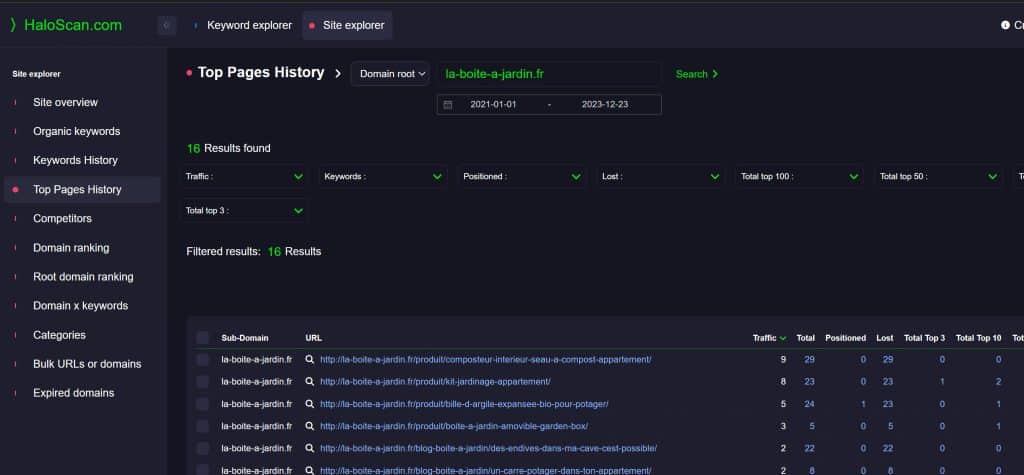Switch to the Site explorer tab
This screenshot has width=1024, height=475.
(347, 25)
